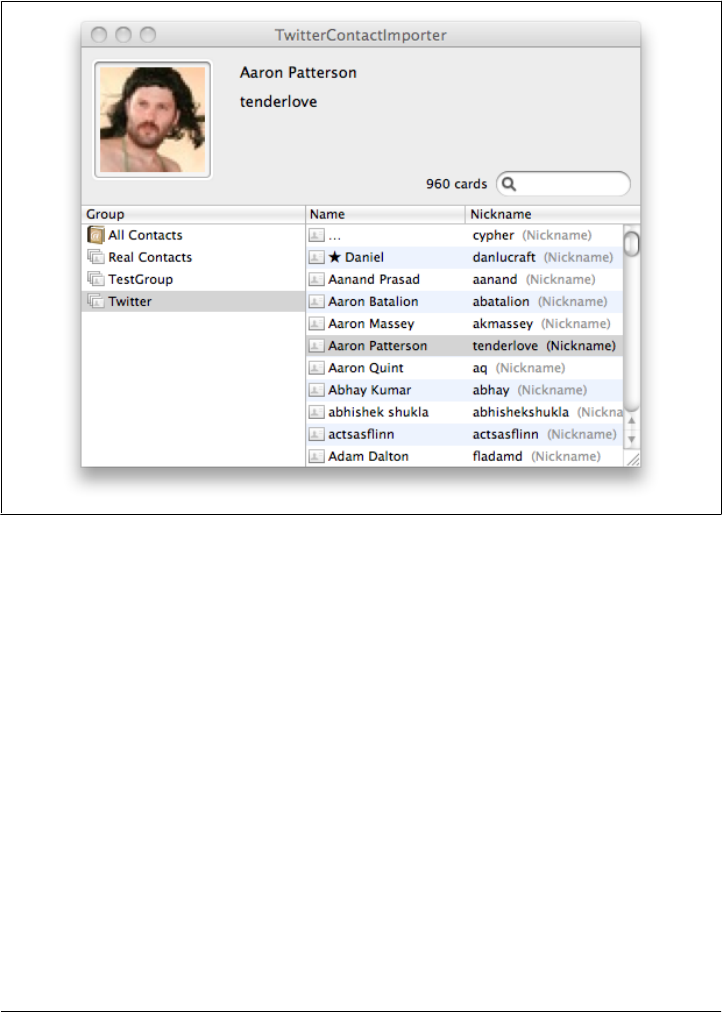
Task: Click the Aaron Patterson name in detail header
Action: click(x=298, y=72)
